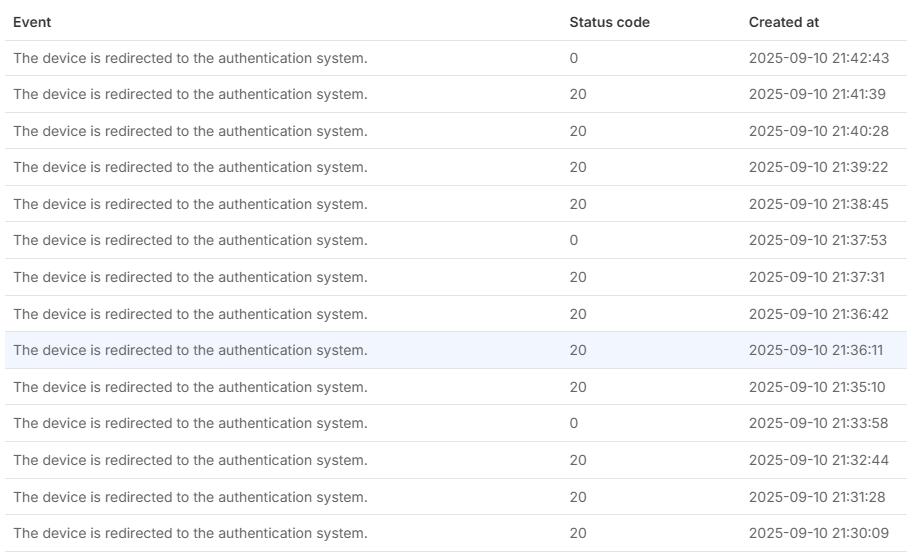The width and height of the screenshot is (915, 556).
Task: Select the last row created at 21:30:09
Action: [190, 533]
